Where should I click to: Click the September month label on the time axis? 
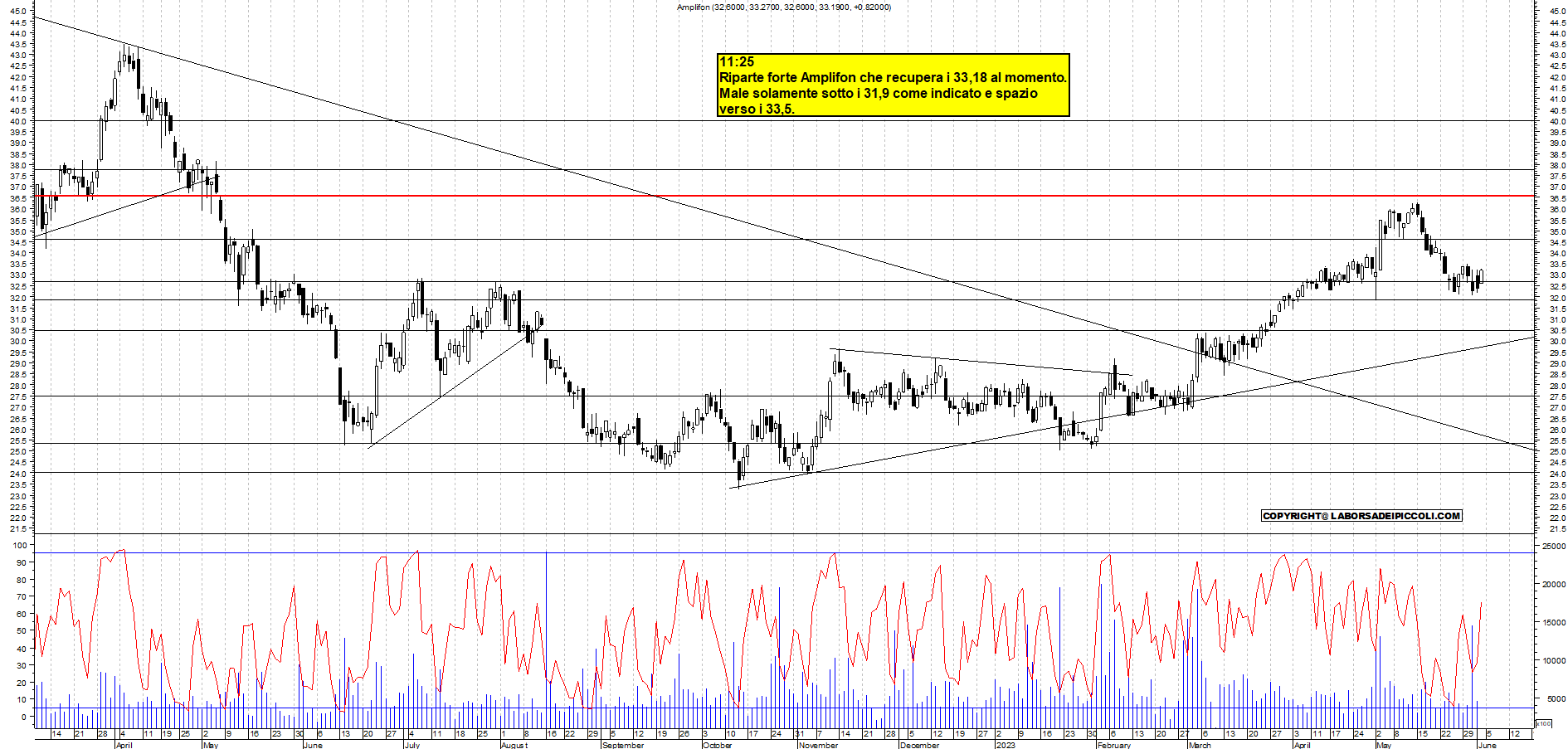(x=623, y=745)
